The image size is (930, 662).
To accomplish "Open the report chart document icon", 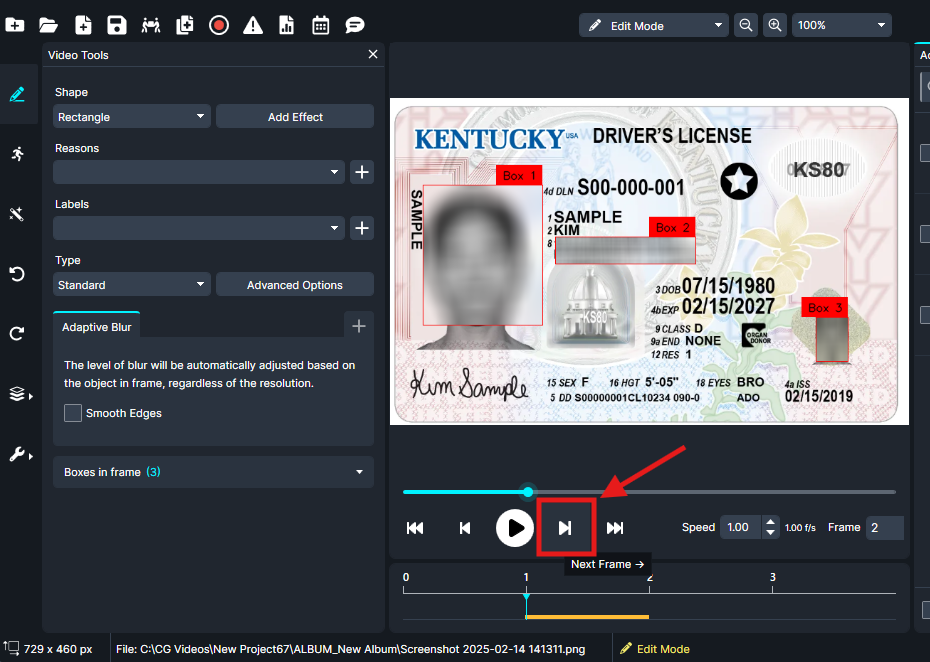I will click(286, 25).
